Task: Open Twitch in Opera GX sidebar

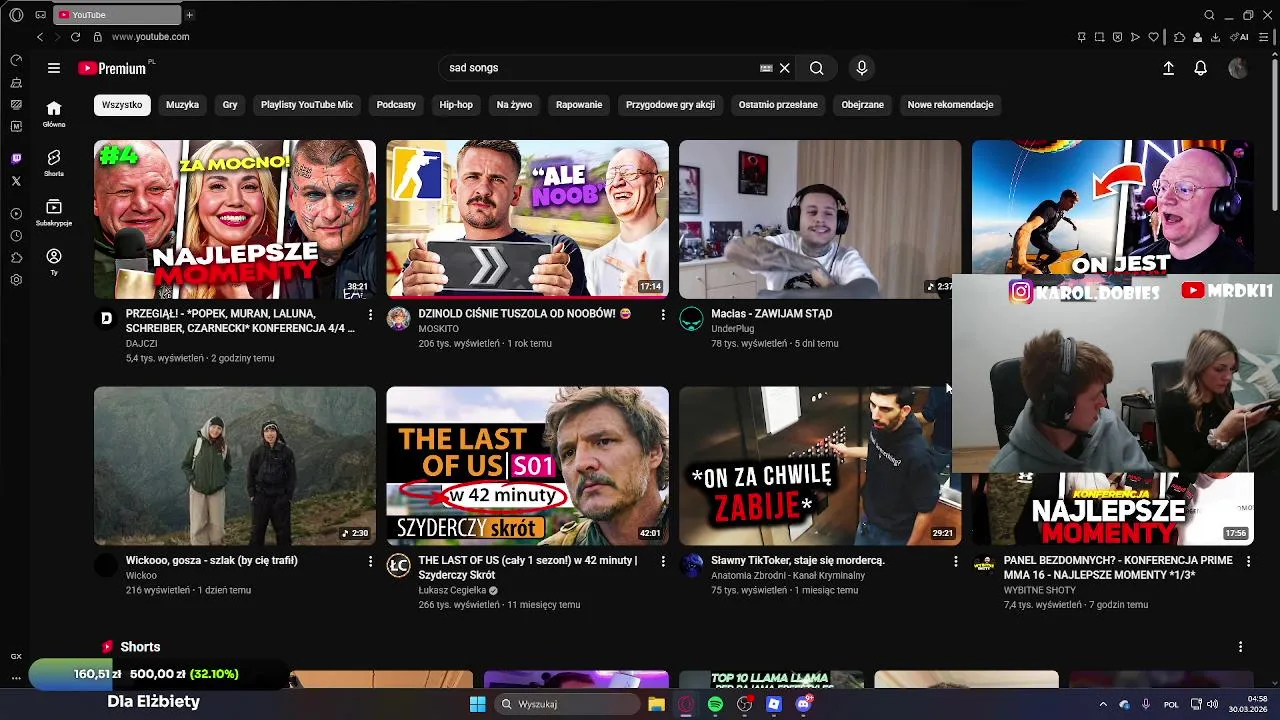Action: 16,159
